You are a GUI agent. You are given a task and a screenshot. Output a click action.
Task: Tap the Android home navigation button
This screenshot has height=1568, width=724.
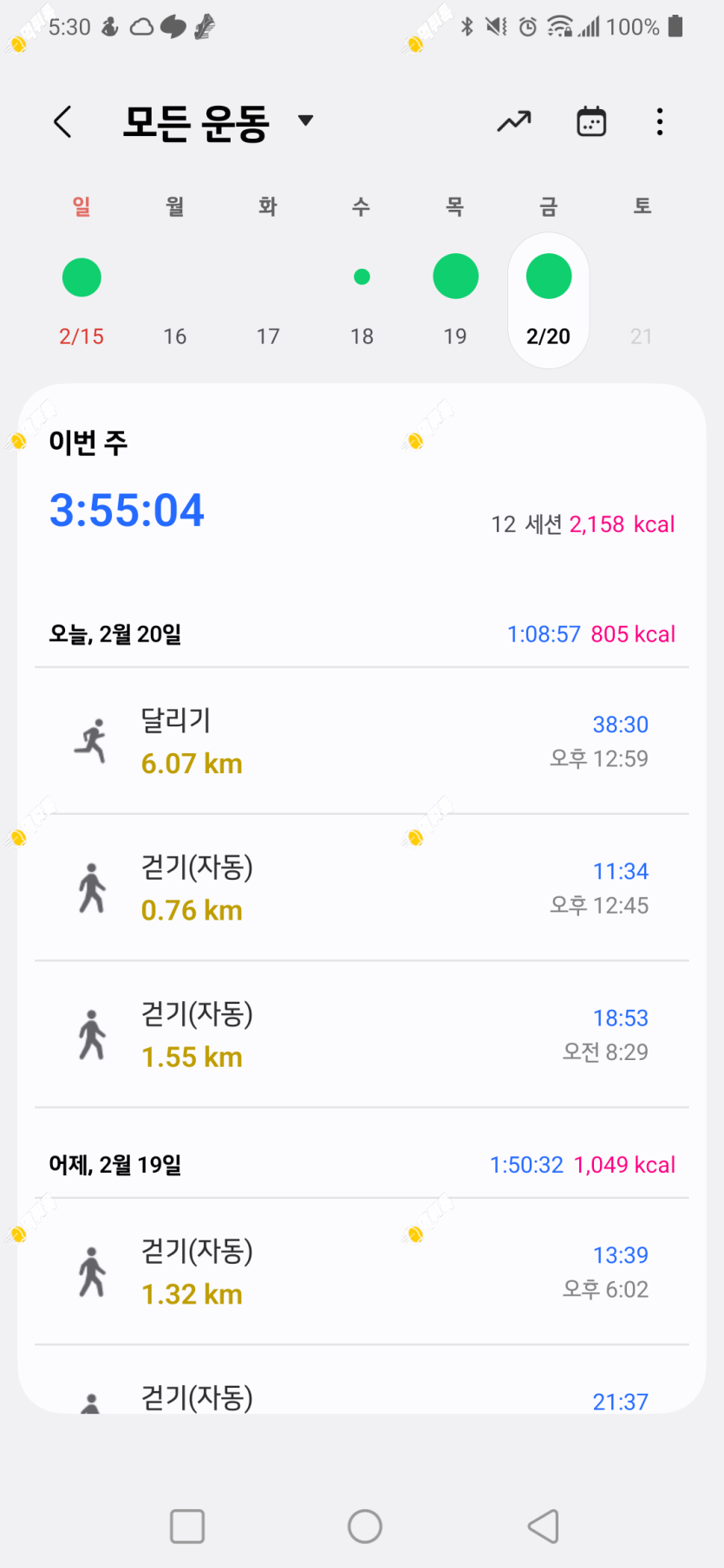(x=365, y=1526)
